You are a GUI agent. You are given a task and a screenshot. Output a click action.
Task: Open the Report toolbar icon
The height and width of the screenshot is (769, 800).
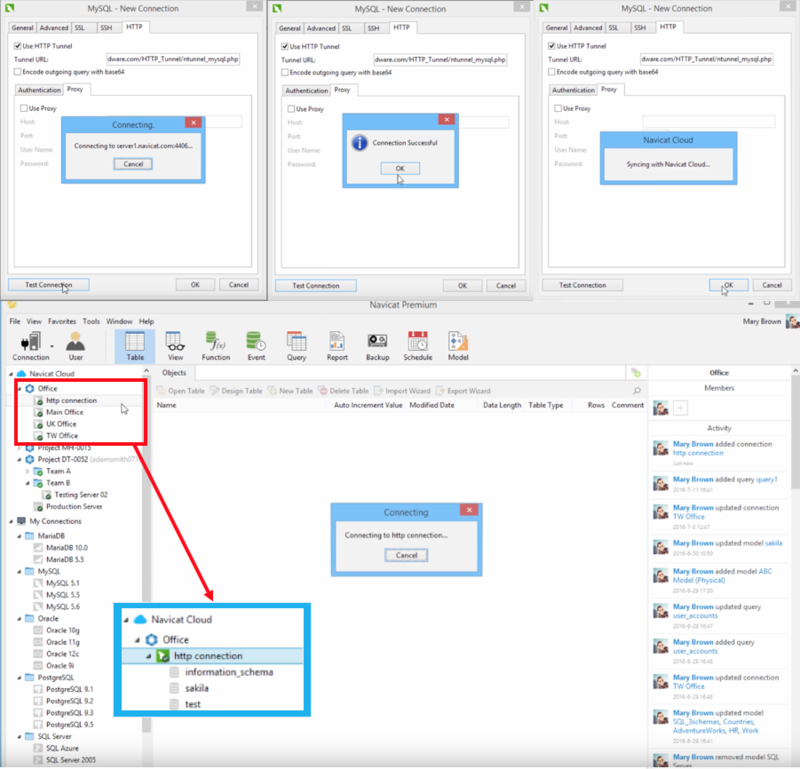(337, 346)
